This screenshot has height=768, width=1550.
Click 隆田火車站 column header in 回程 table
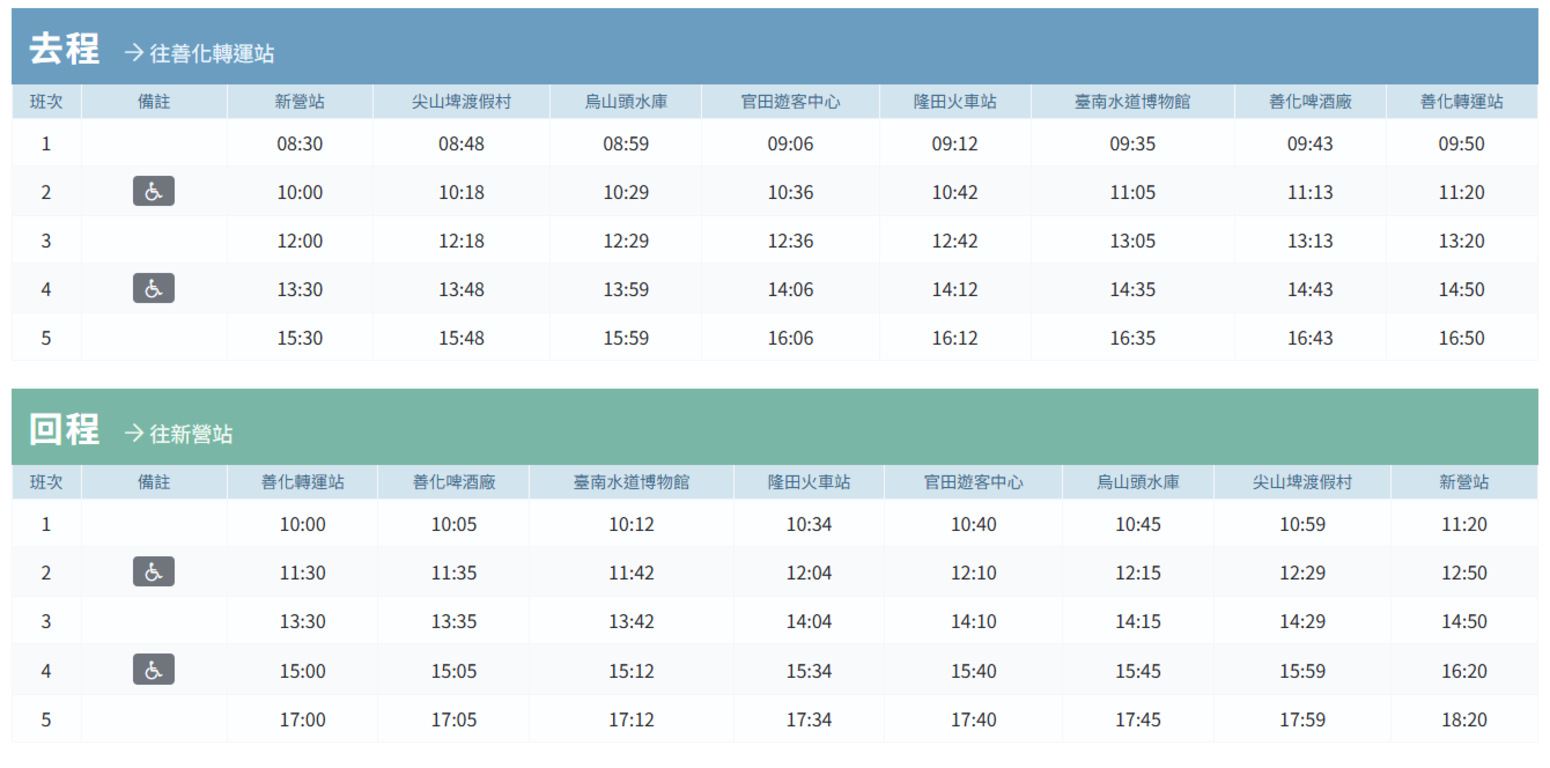pos(809,482)
